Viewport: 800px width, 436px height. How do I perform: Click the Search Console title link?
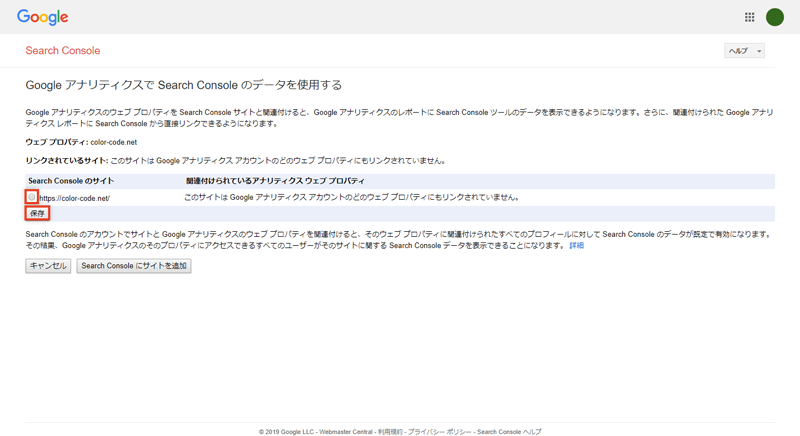(63, 50)
